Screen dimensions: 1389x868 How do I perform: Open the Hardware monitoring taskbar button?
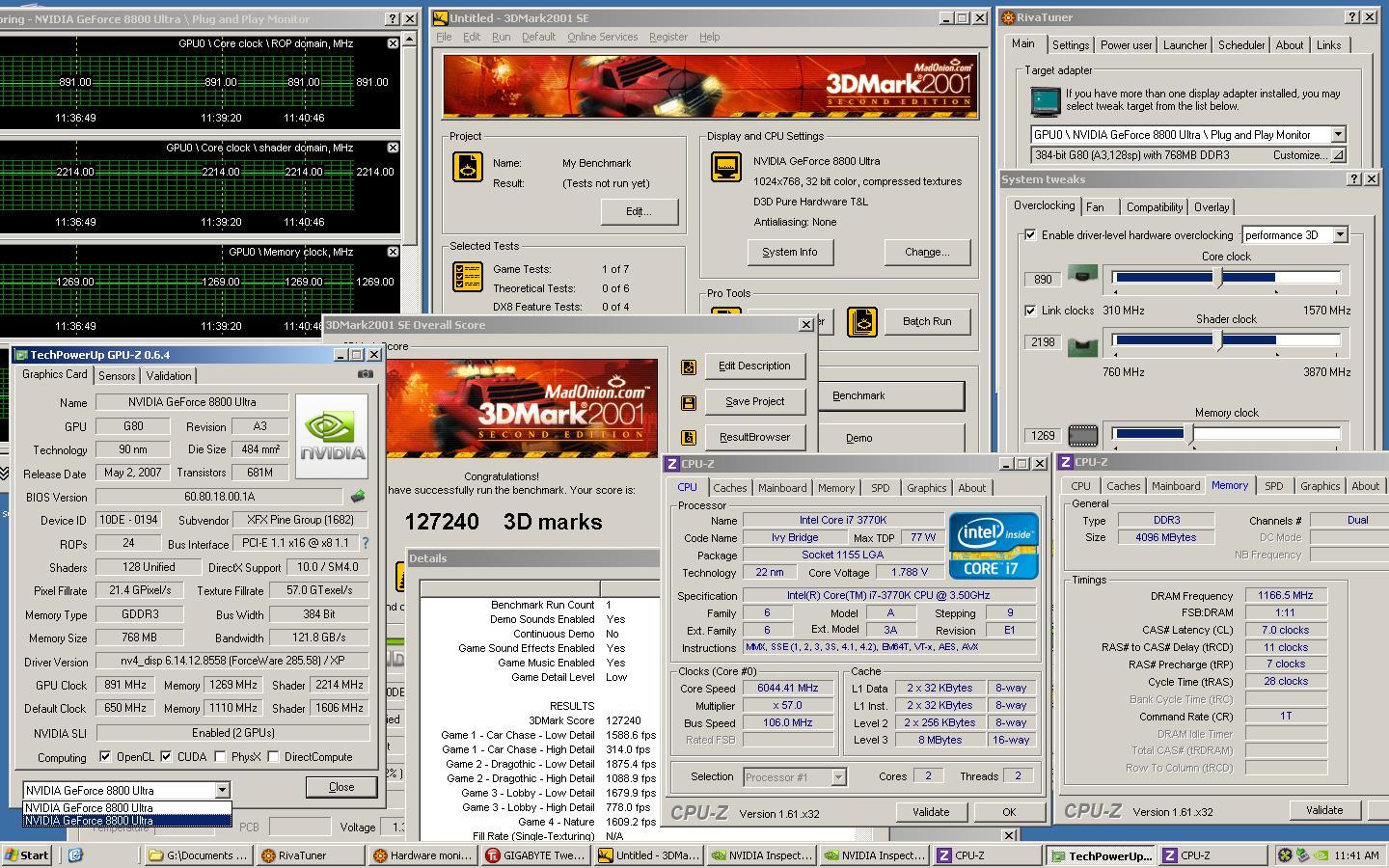(422, 855)
